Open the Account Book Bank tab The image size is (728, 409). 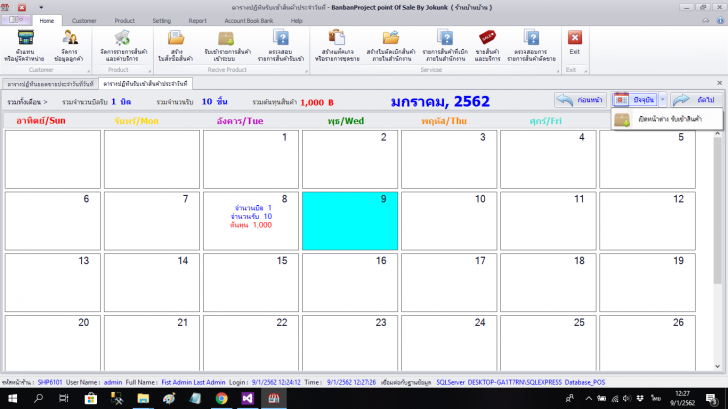248,20
